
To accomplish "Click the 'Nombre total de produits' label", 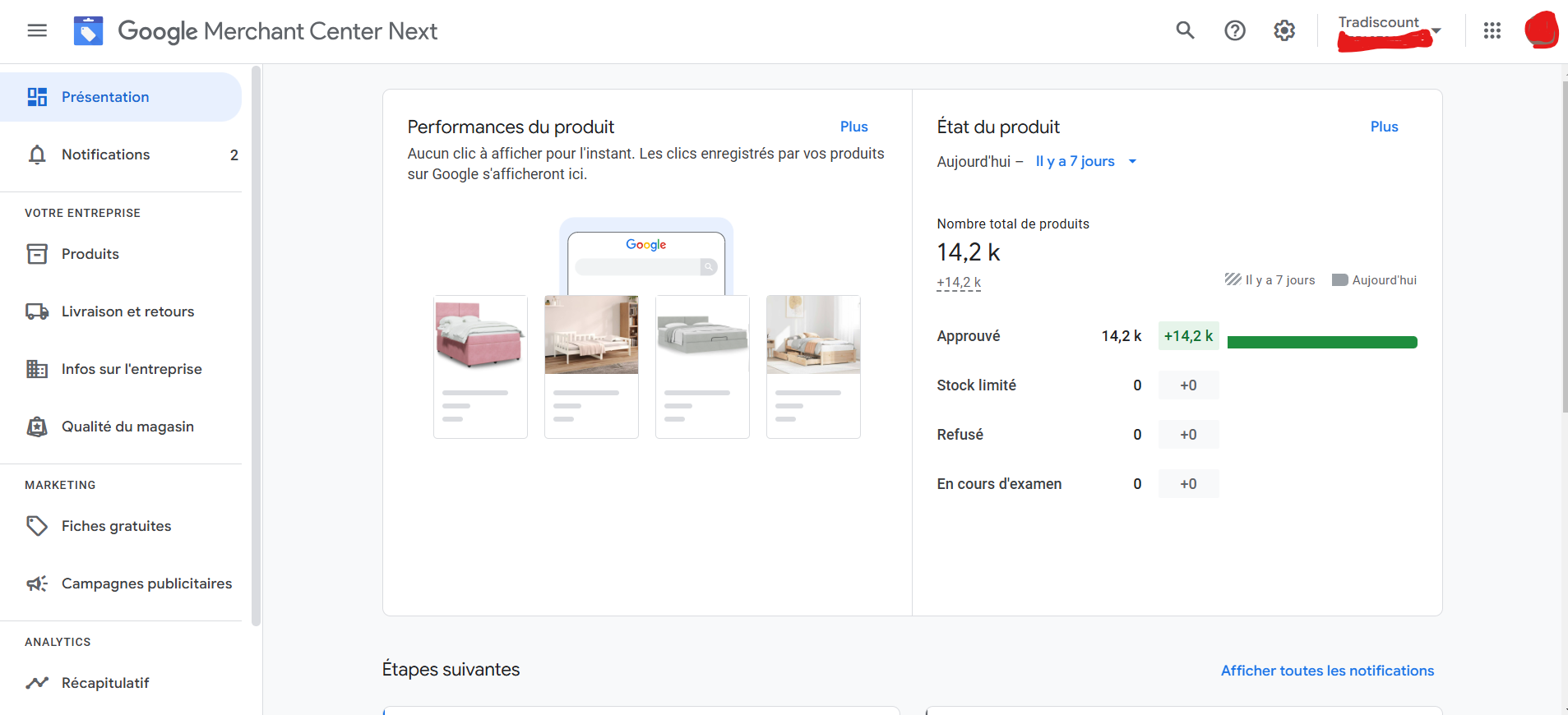I will pos(1013,224).
